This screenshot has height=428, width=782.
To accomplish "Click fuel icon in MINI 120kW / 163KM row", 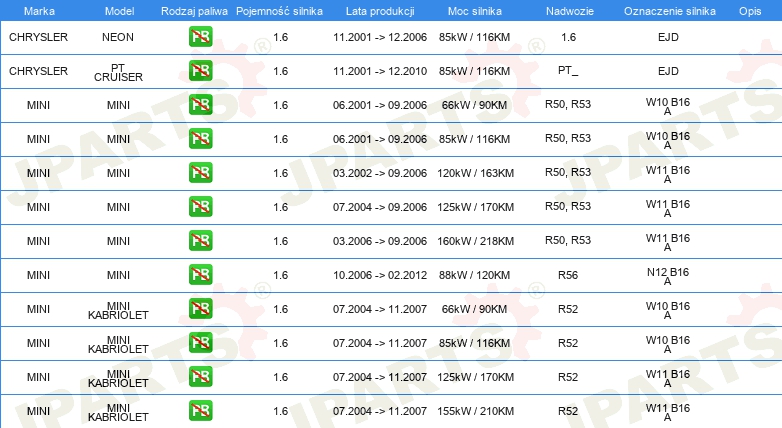I will pos(200,172).
